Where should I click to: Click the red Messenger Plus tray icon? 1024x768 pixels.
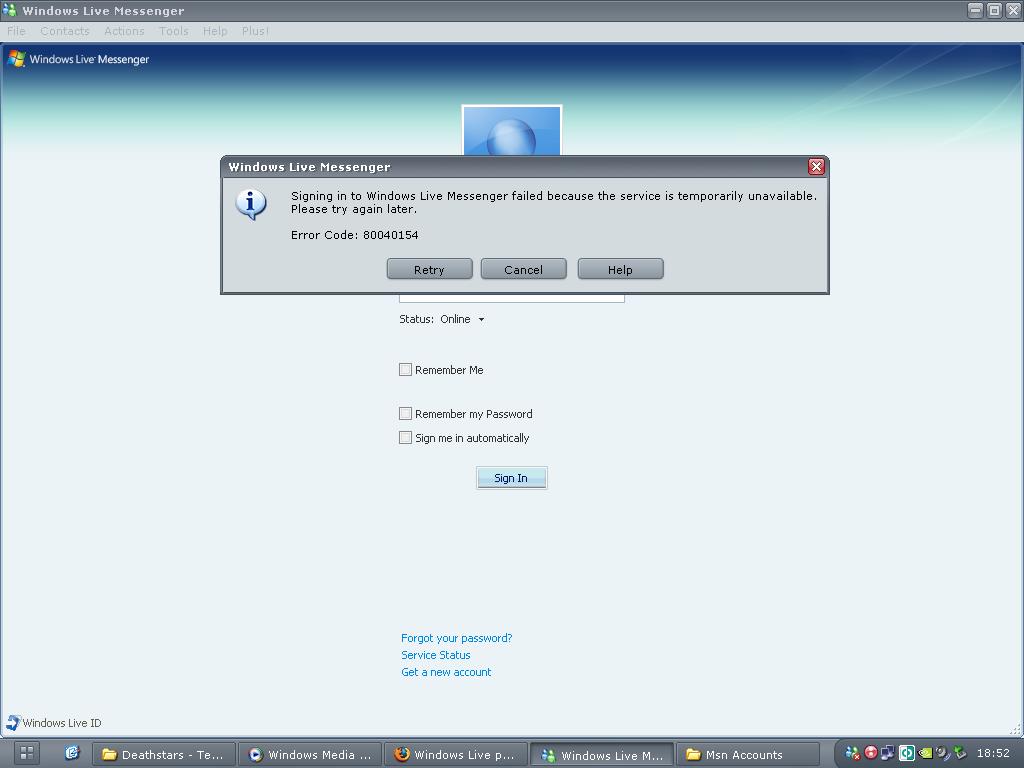coord(870,753)
